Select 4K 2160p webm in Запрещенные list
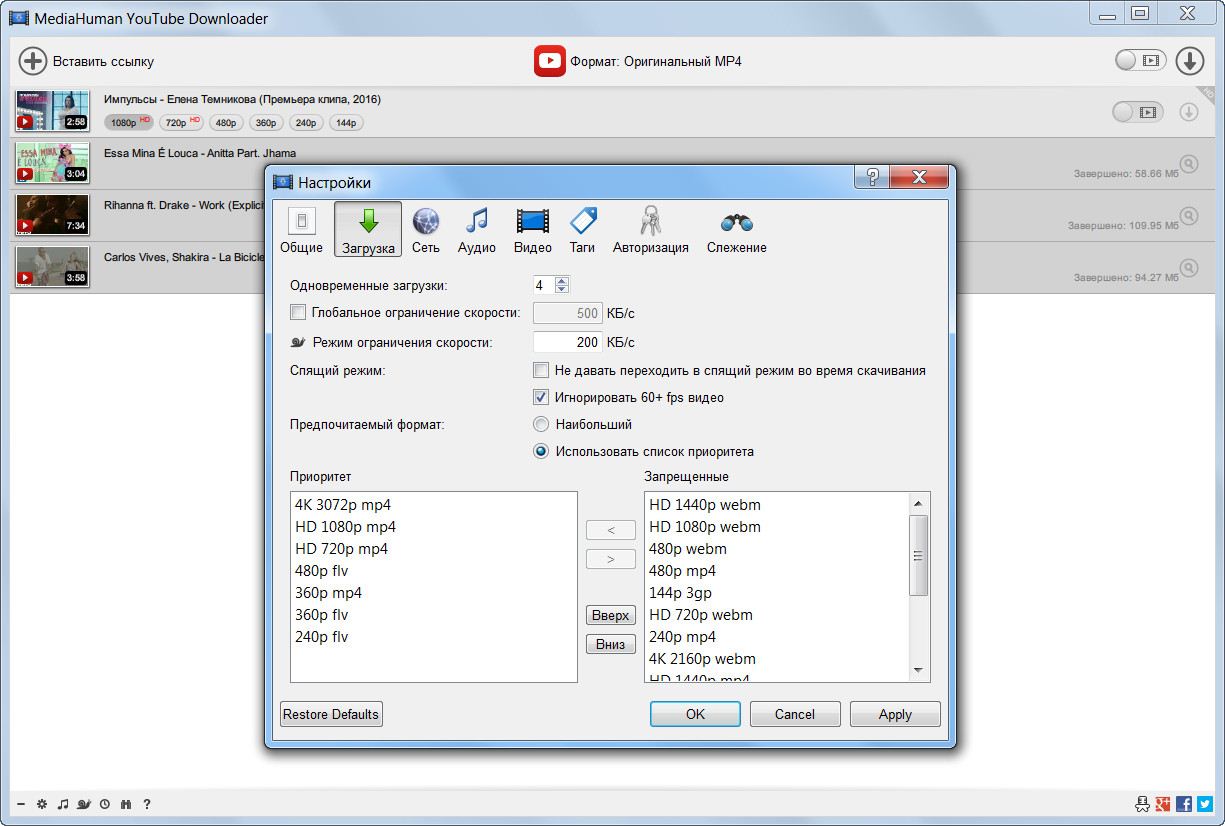The height and width of the screenshot is (826, 1225). coord(777,659)
